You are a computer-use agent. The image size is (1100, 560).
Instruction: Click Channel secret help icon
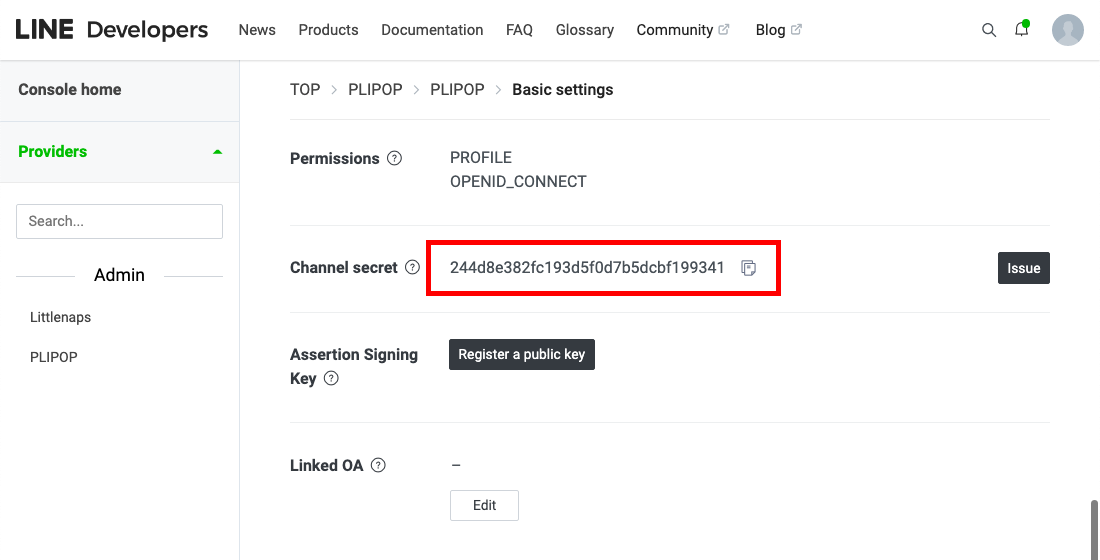click(x=412, y=268)
